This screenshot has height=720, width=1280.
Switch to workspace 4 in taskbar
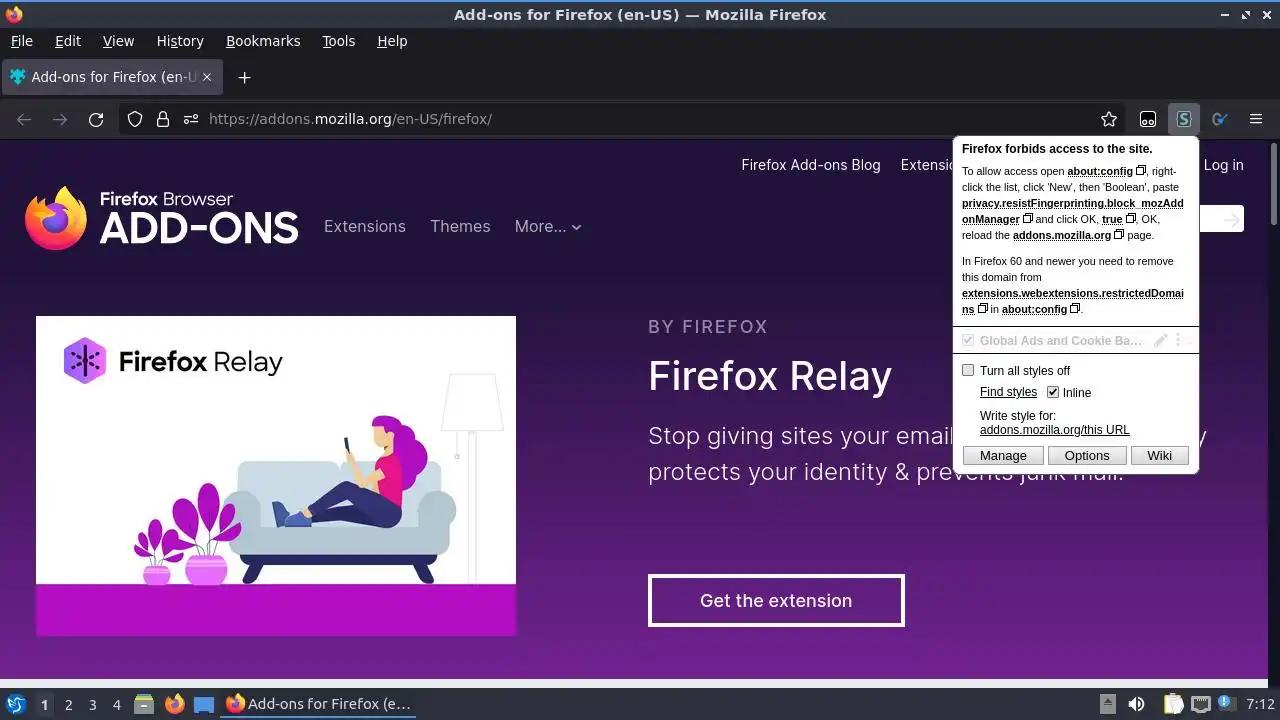(x=116, y=704)
